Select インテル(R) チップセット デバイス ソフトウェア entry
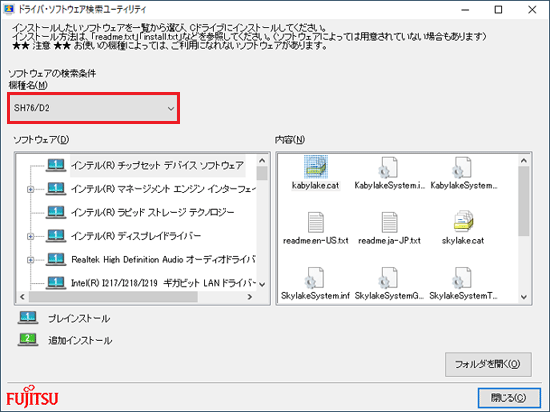The image size is (550, 412). point(157,166)
